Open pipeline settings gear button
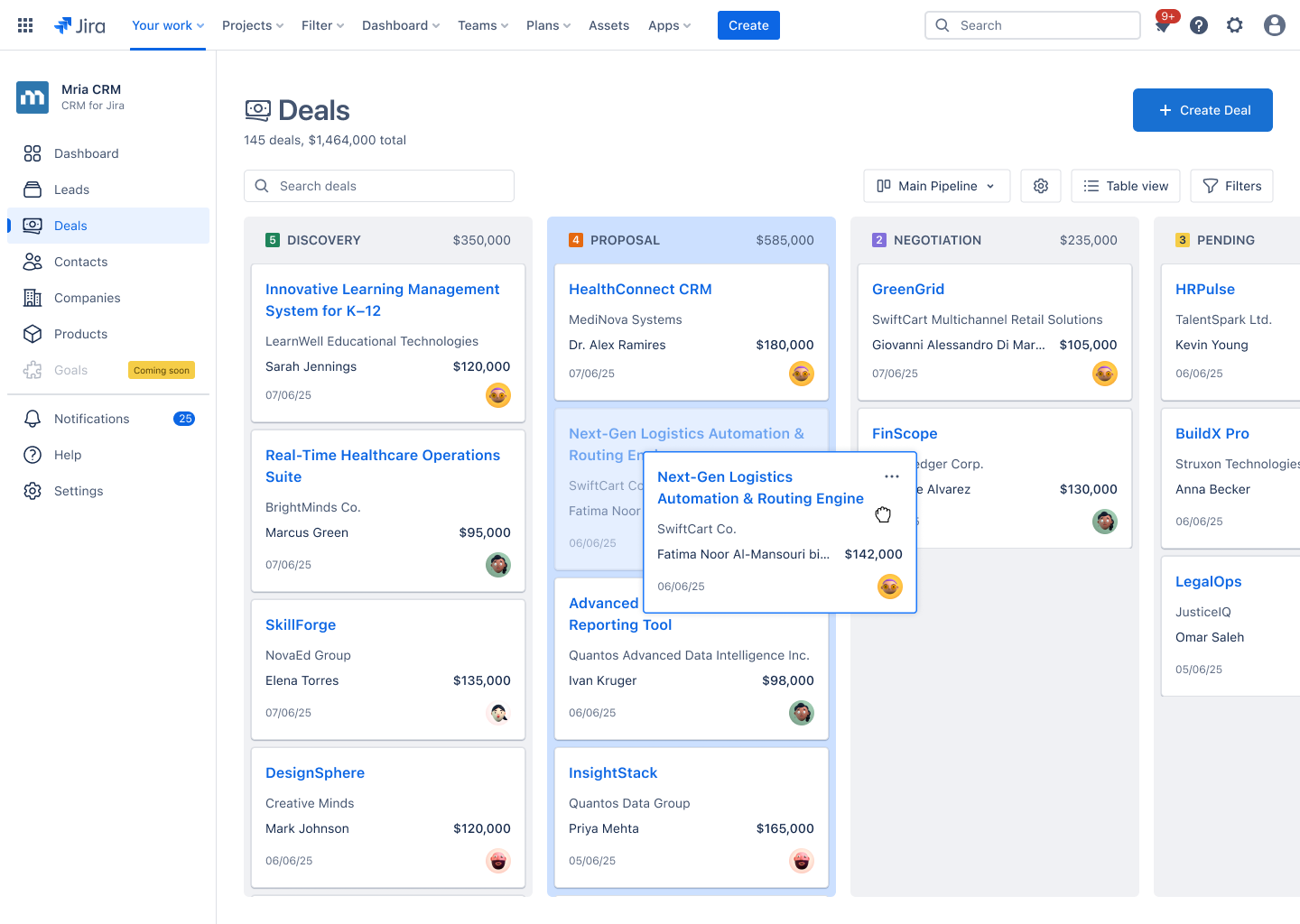The height and width of the screenshot is (924, 1300). tap(1041, 186)
